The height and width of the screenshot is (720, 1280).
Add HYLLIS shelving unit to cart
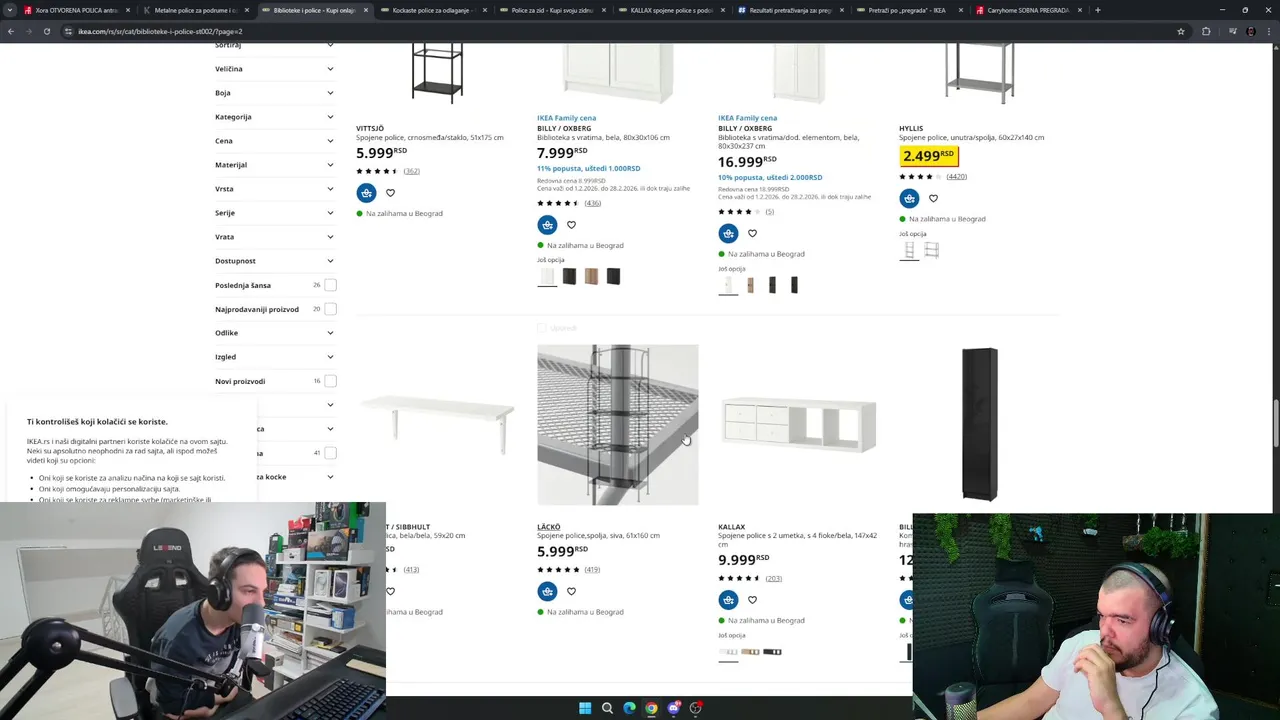click(x=909, y=198)
